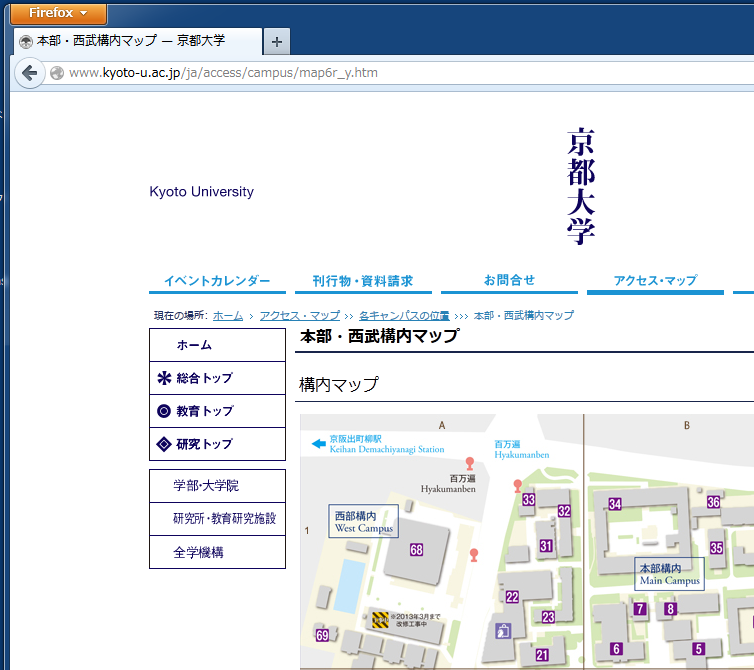Click building marker 33 on the map

click(528, 500)
